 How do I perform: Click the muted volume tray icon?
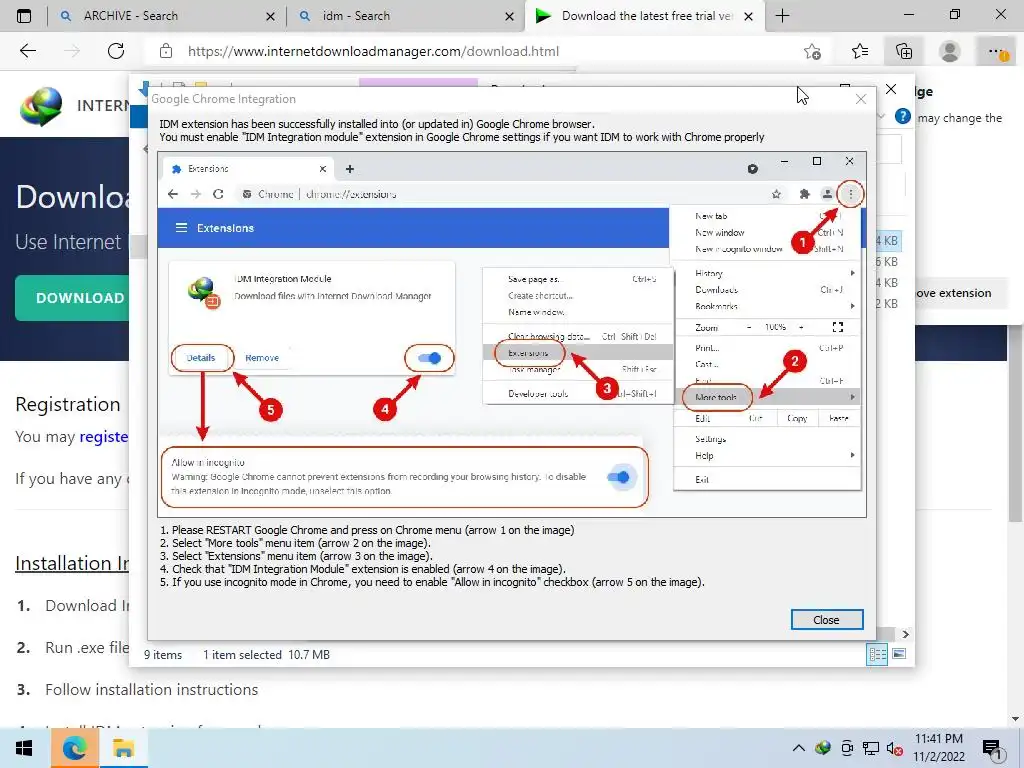click(x=894, y=748)
